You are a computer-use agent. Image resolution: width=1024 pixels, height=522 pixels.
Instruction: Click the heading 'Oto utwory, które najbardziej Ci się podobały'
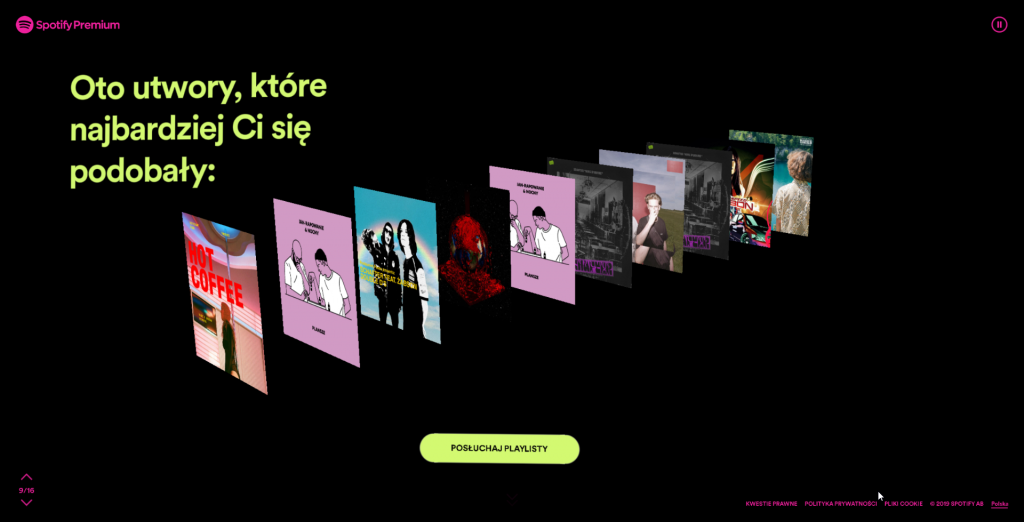click(199, 129)
